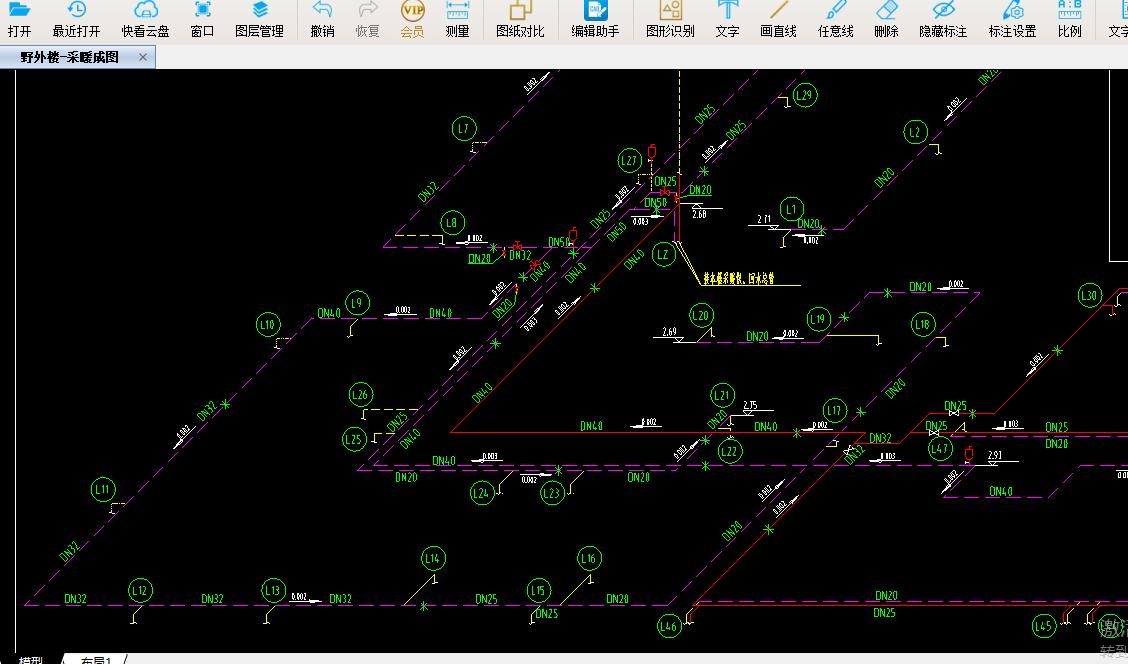Viewport: 1128px width, 664px height.
Task: Click the L22 circle marker
Action: point(729,452)
